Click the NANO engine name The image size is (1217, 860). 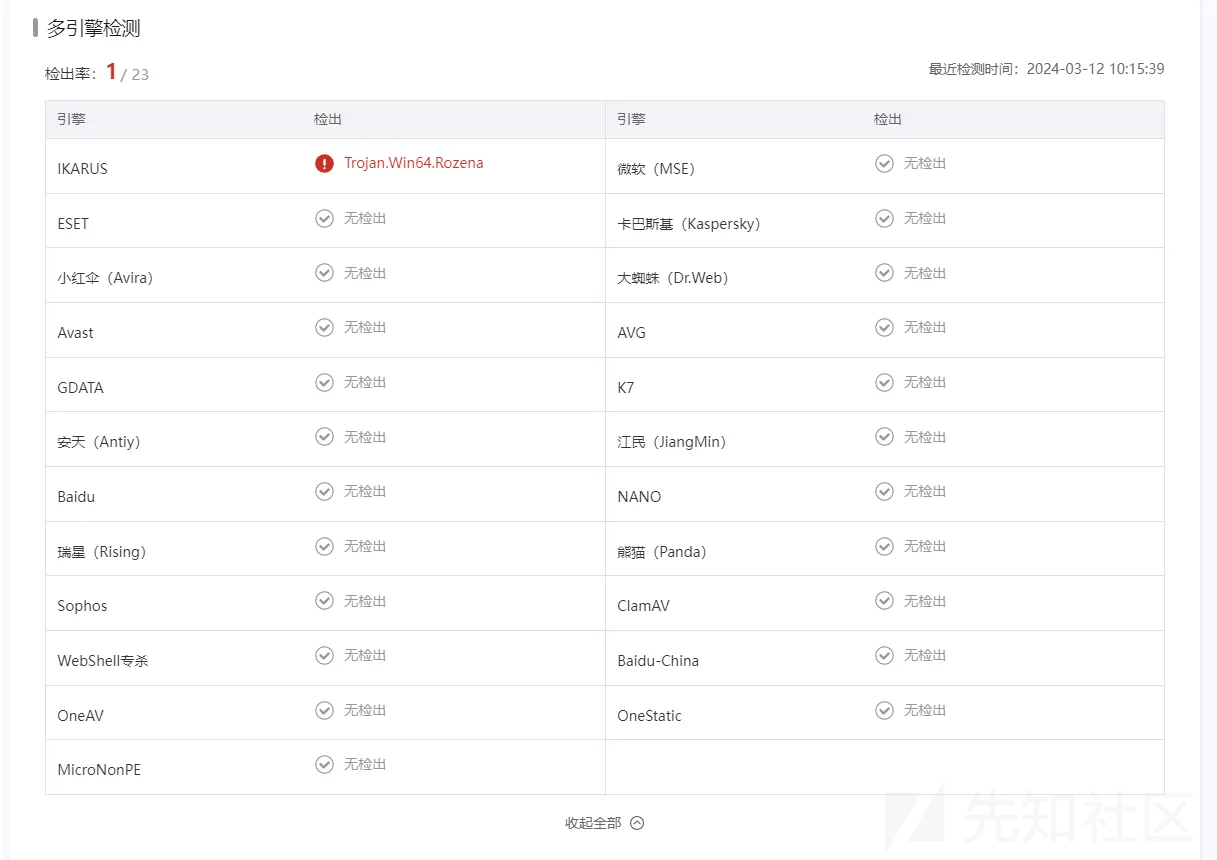click(x=639, y=497)
